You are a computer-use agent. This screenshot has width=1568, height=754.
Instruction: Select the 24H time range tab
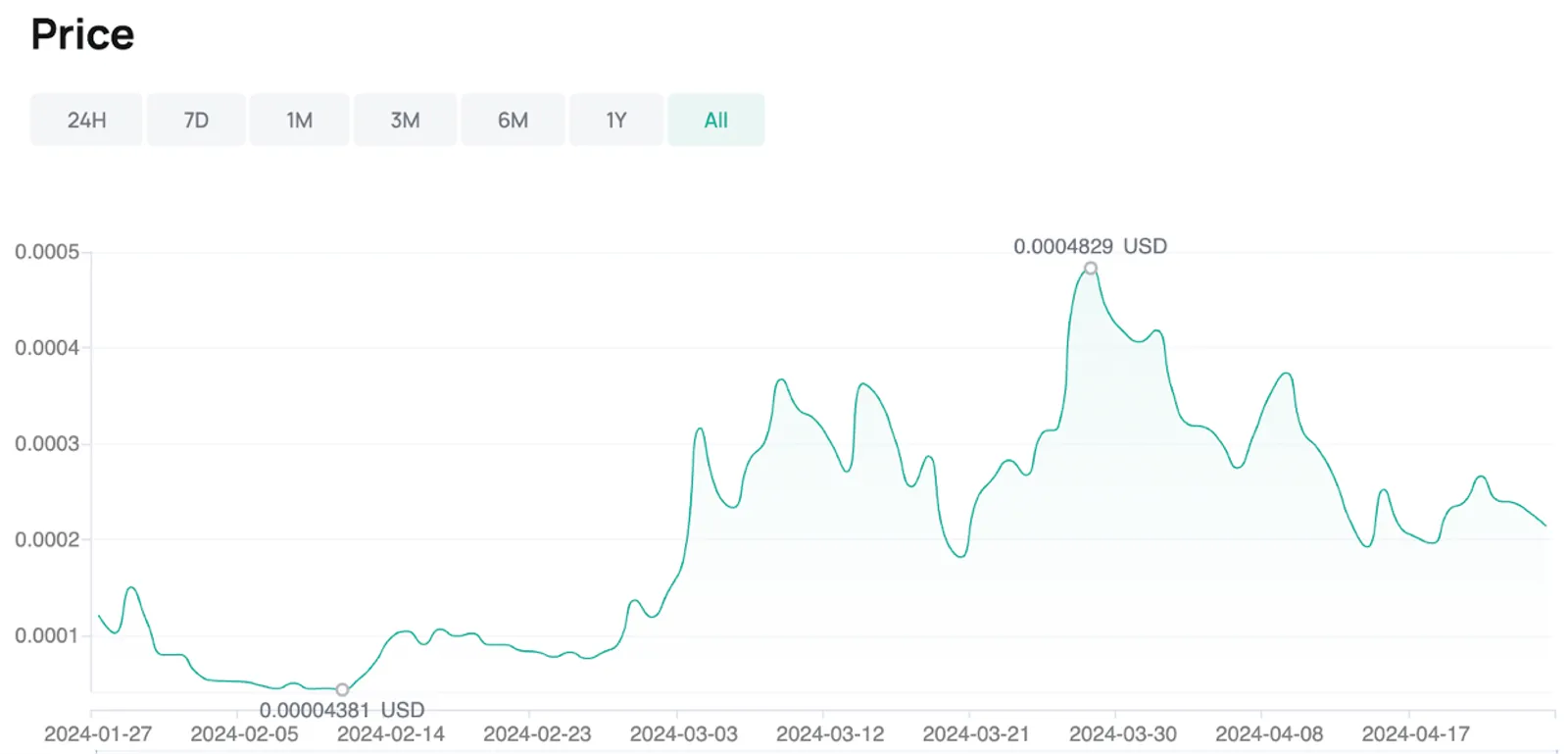click(x=86, y=120)
